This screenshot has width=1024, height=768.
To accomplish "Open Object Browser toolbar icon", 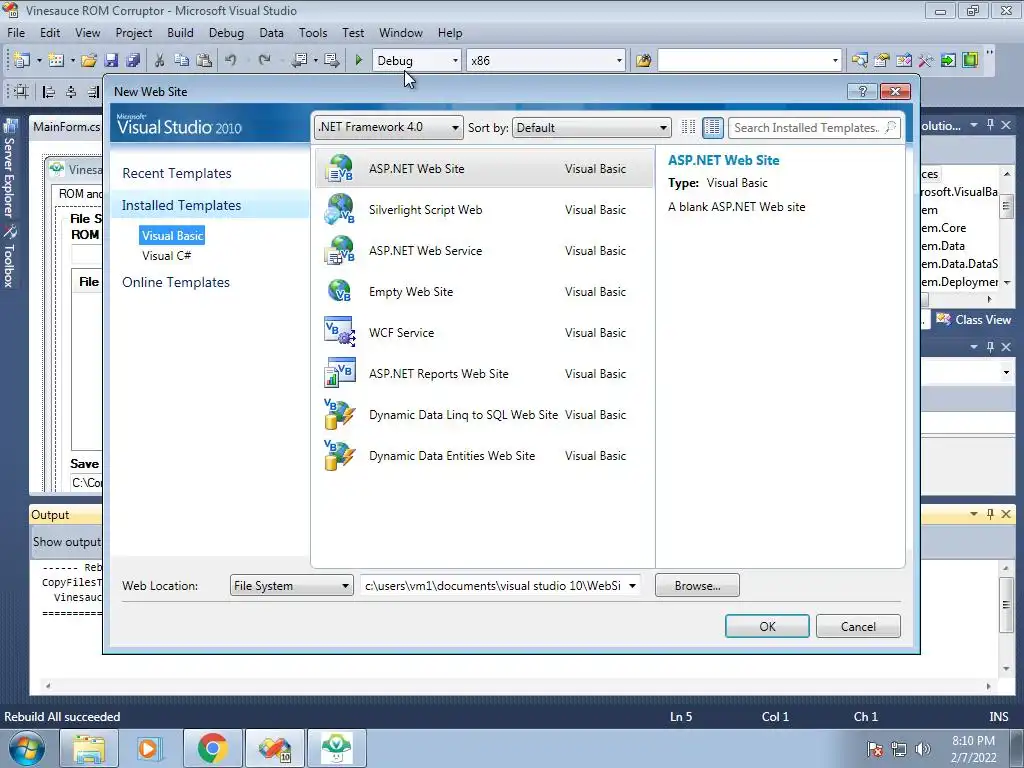I will point(904,61).
